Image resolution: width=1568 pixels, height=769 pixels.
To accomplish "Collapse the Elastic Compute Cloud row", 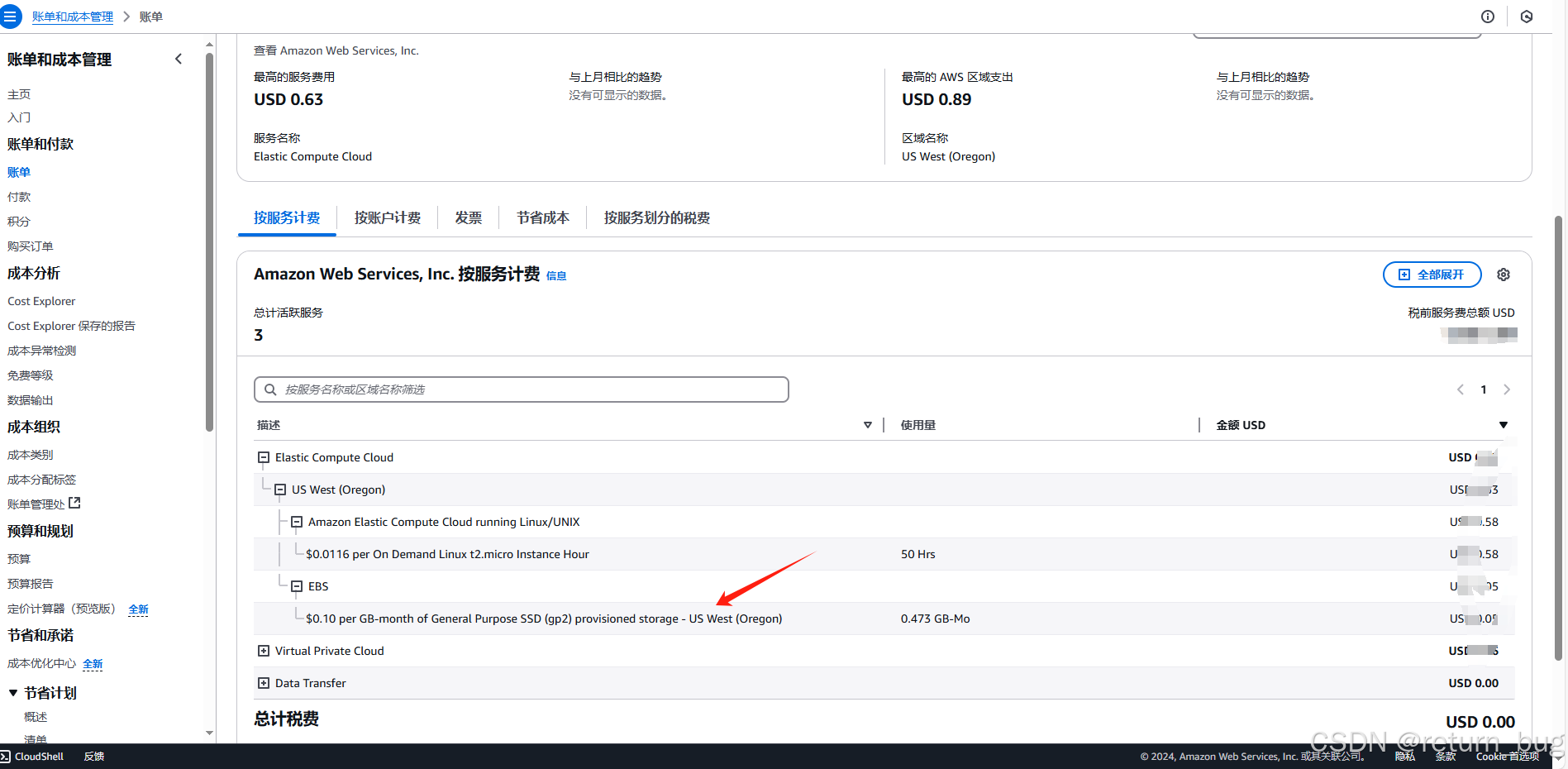I will click(x=264, y=457).
